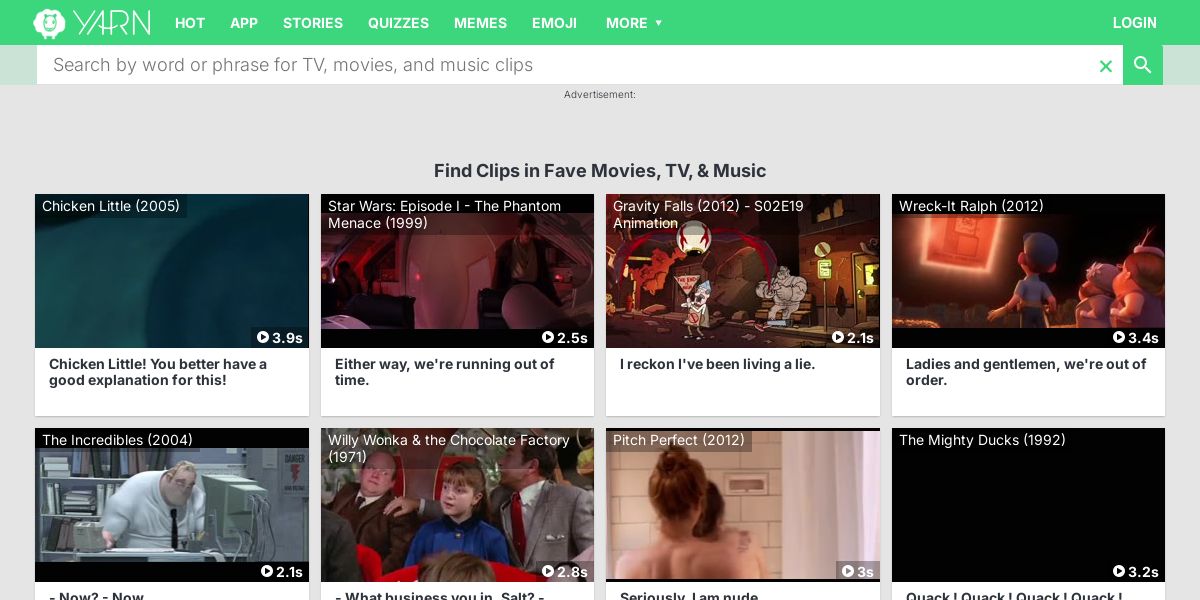Click the 3s play icon on Pitch Perfect
Screen dimensions: 1200x600
pos(848,572)
